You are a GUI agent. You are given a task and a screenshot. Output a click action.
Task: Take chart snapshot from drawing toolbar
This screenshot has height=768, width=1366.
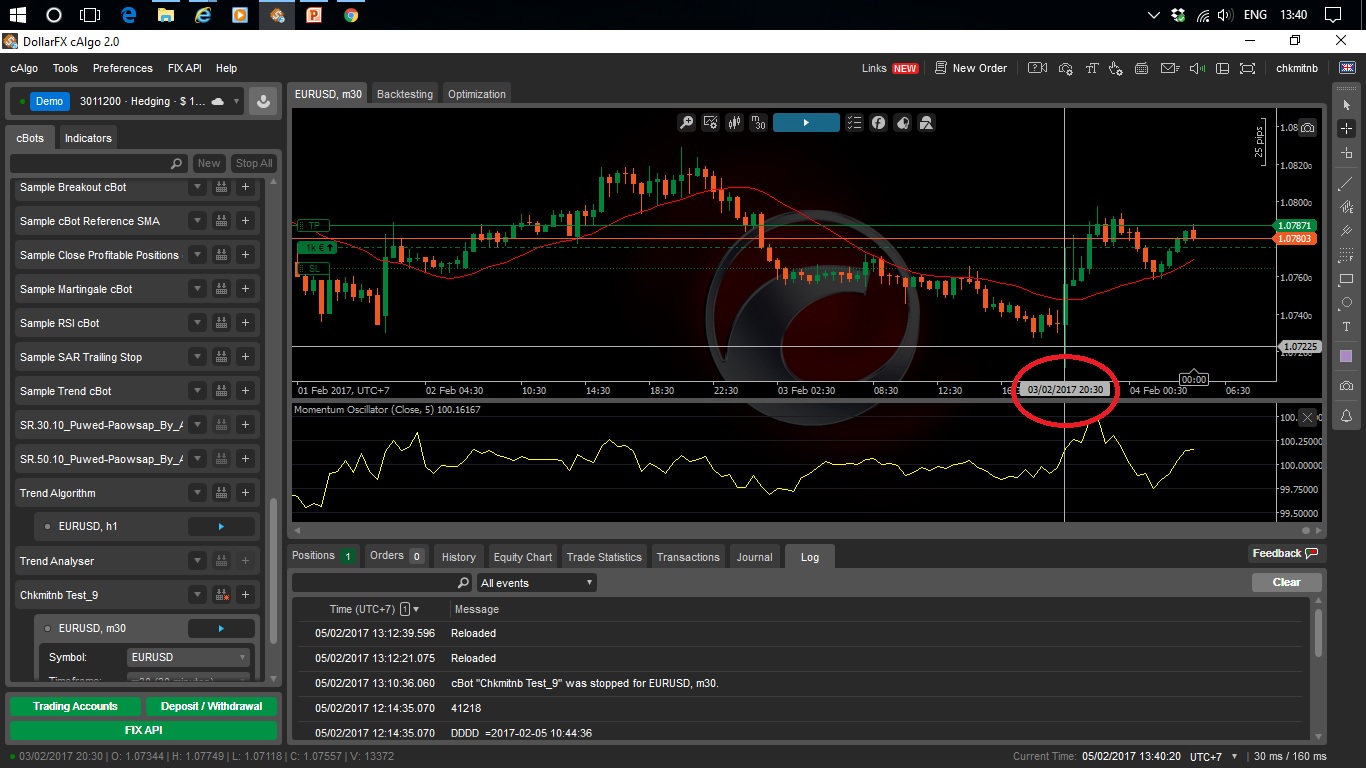point(1346,386)
